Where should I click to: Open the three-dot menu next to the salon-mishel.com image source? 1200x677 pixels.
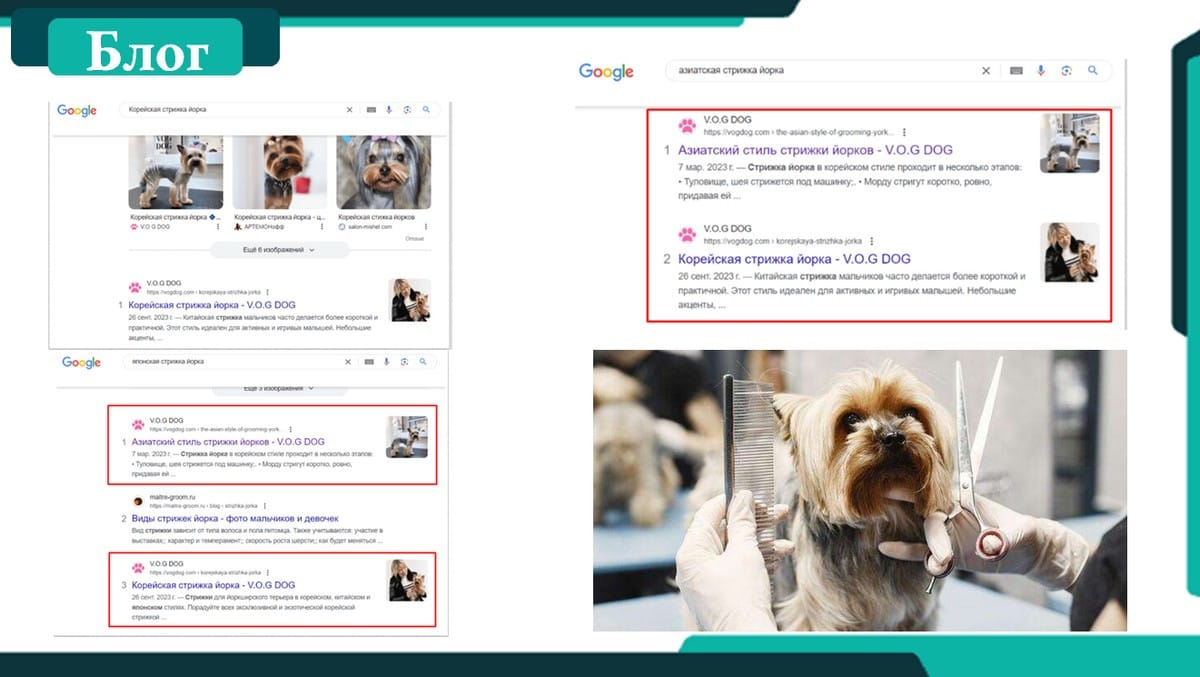(x=426, y=227)
